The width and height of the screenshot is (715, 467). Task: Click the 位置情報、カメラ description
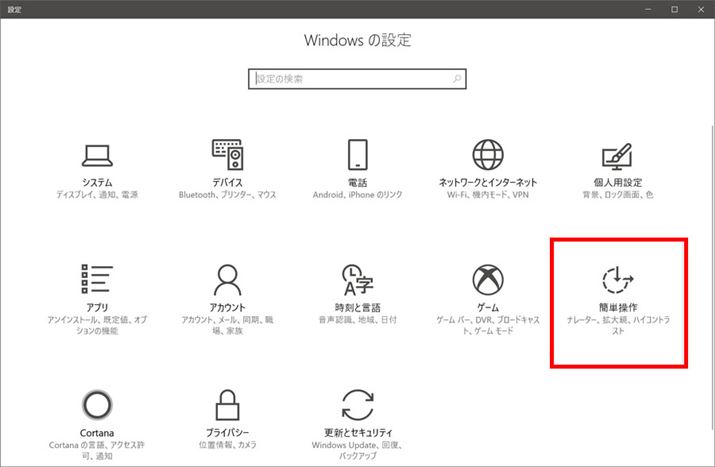pos(227,445)
